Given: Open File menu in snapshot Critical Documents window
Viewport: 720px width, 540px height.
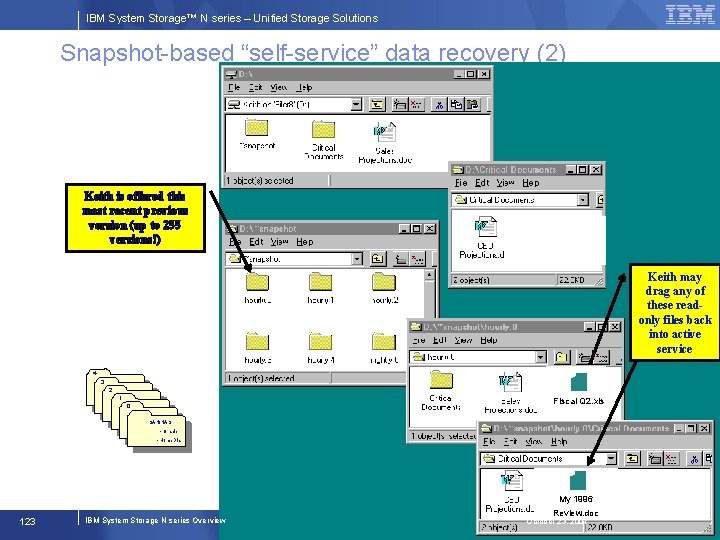Looking at the screenshot, I should click(489, 441).
